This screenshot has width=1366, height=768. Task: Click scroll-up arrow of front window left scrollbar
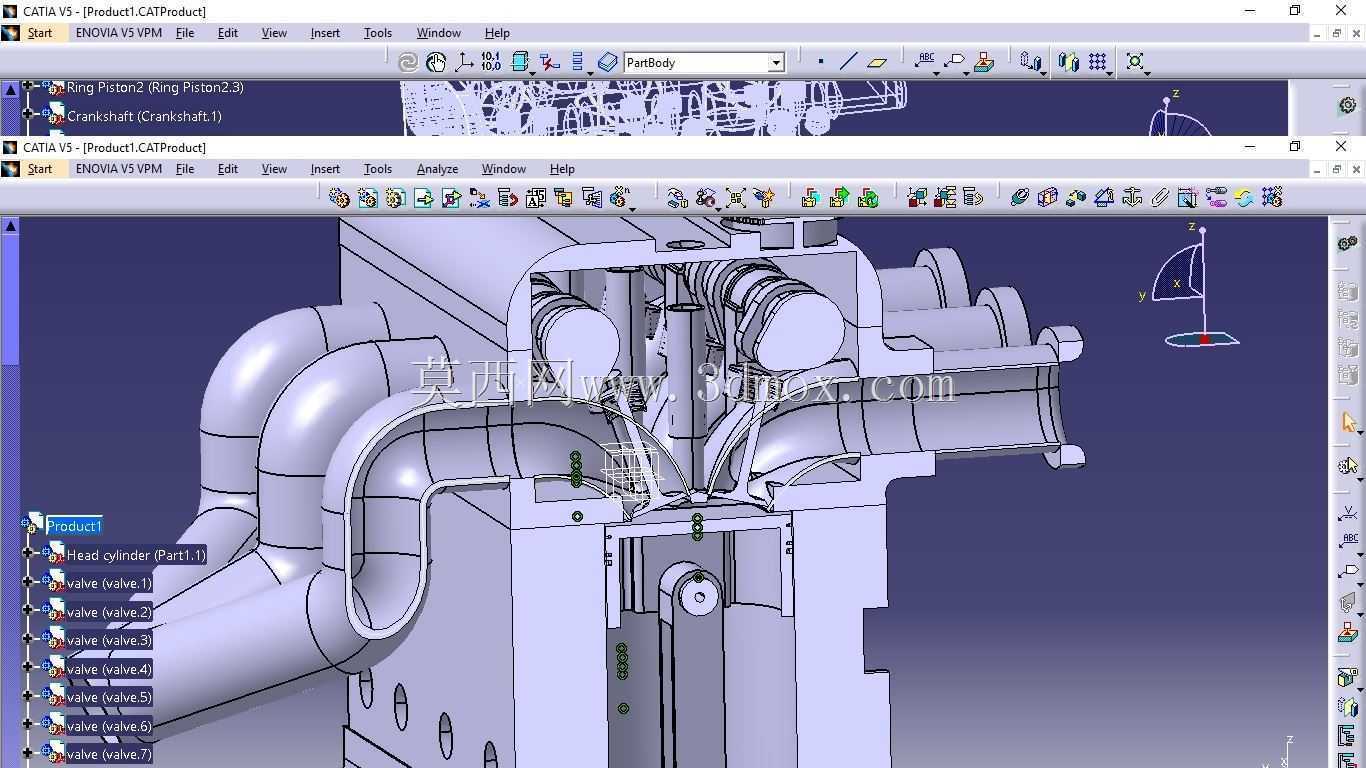[x=10, y=226]
